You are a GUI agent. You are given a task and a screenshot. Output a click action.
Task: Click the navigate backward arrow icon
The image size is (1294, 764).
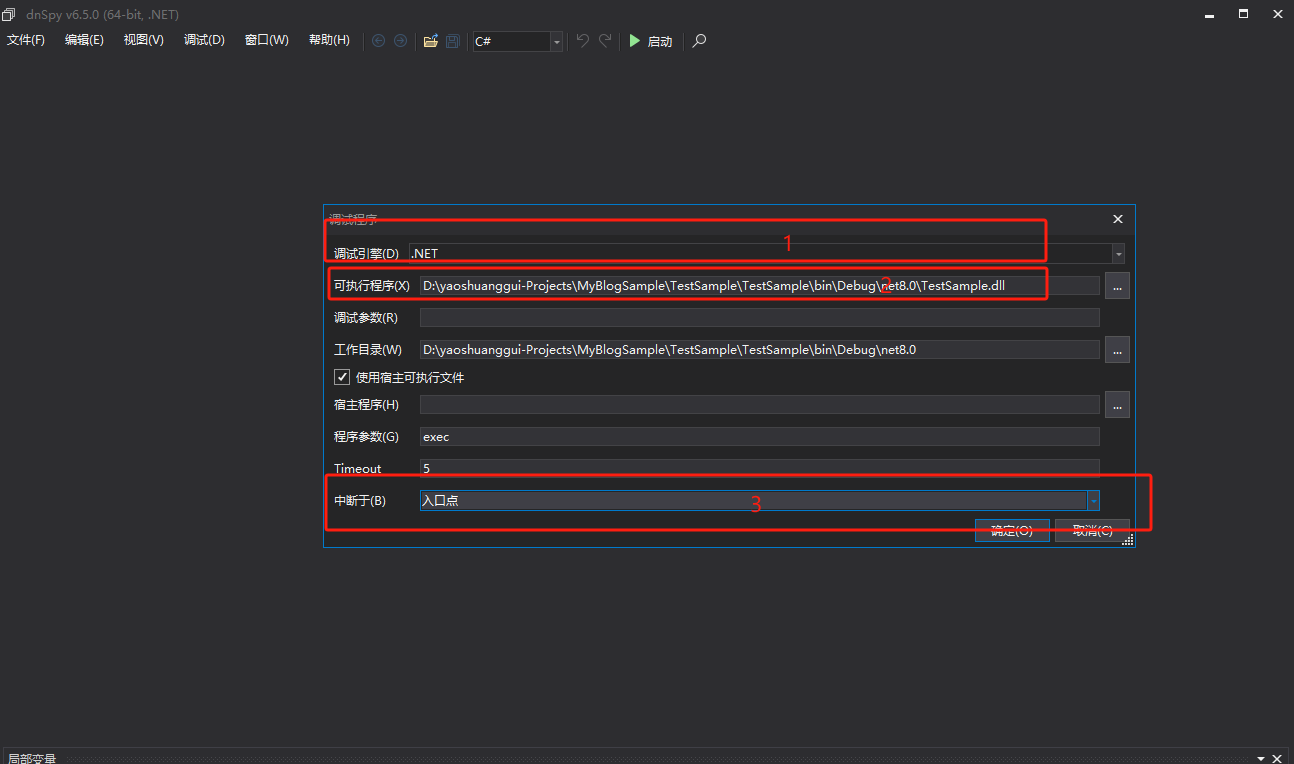click(378, 41)
